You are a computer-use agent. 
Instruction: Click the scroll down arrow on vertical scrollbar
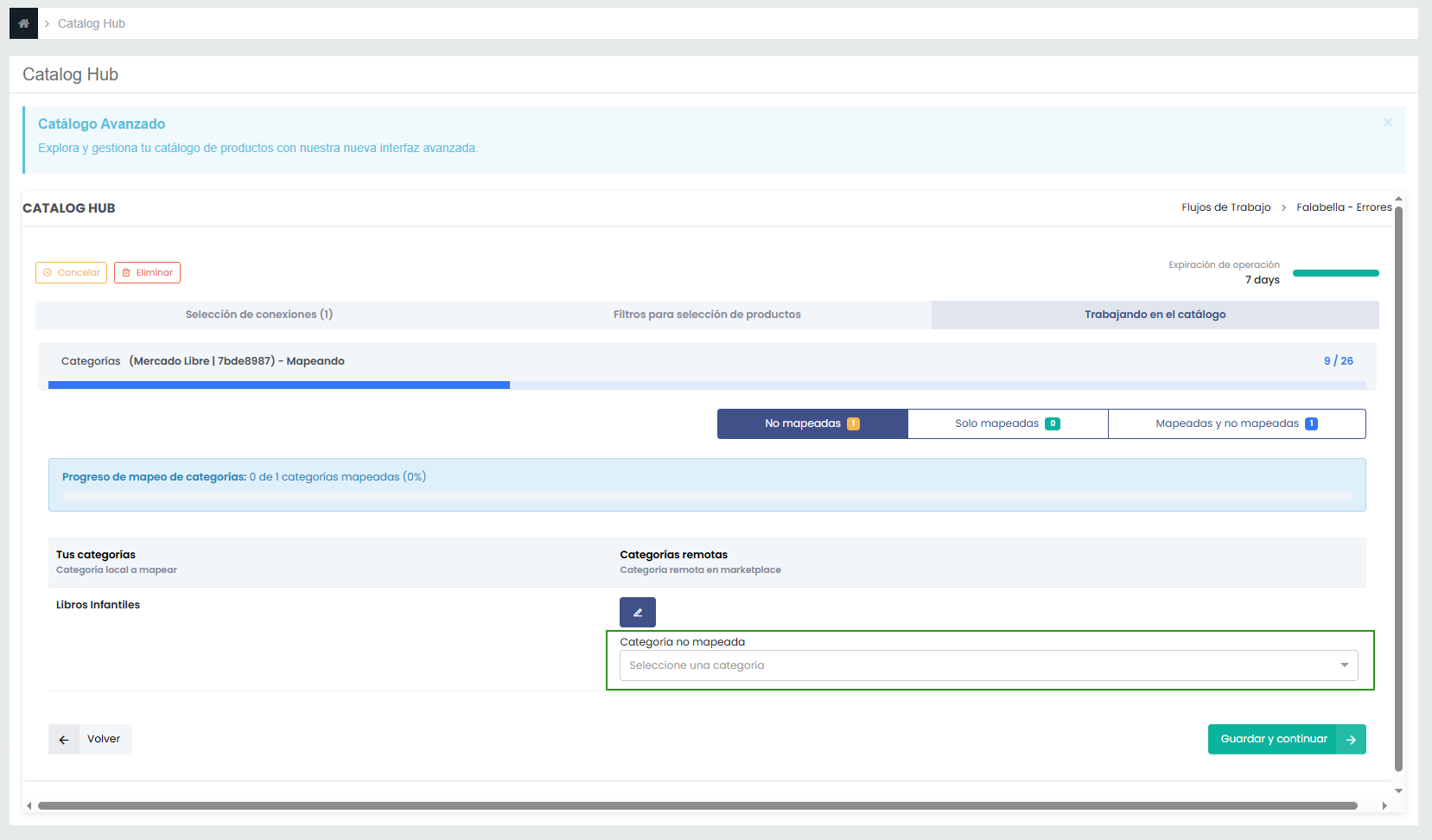pyautogui.click(x=1398, y=791)
